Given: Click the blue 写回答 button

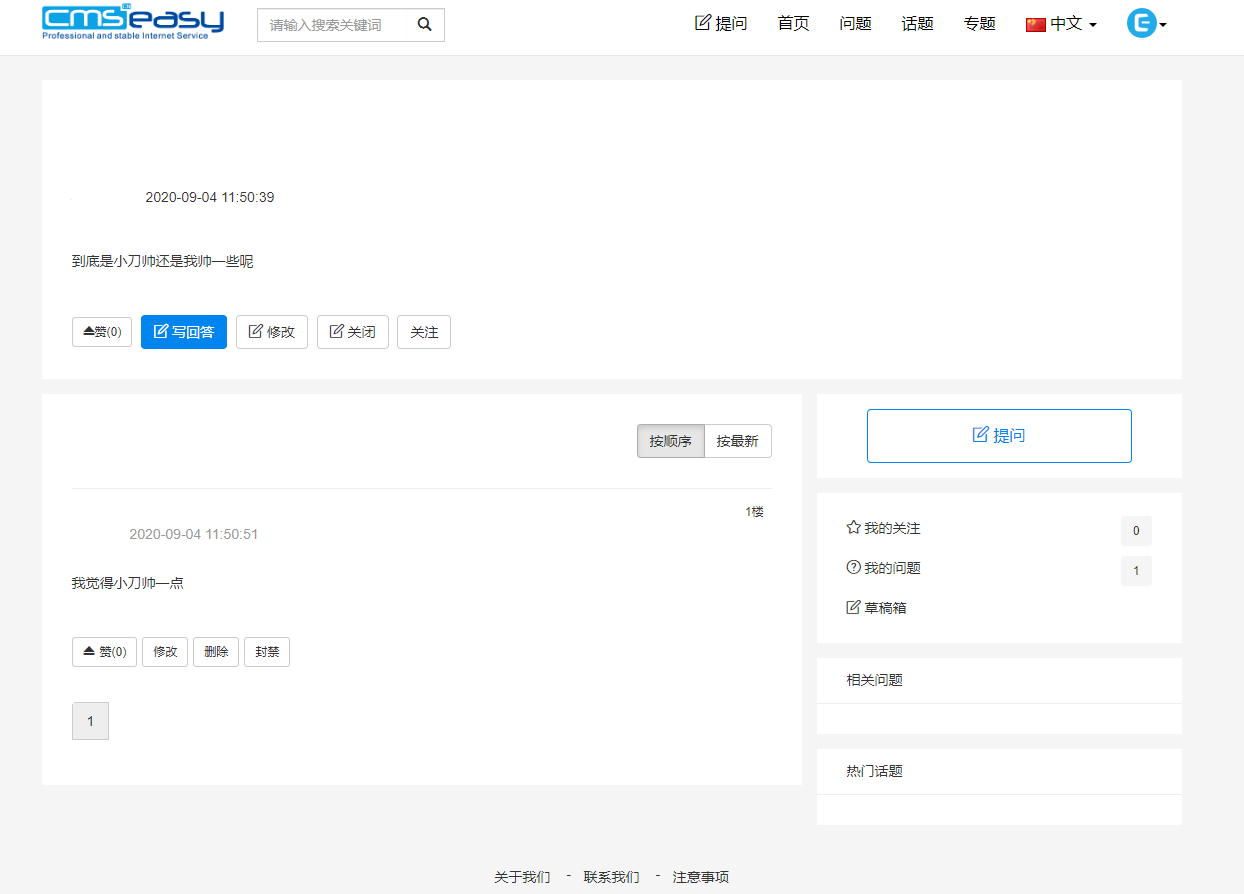Looking at the screenshot, I should pos(184,332).
